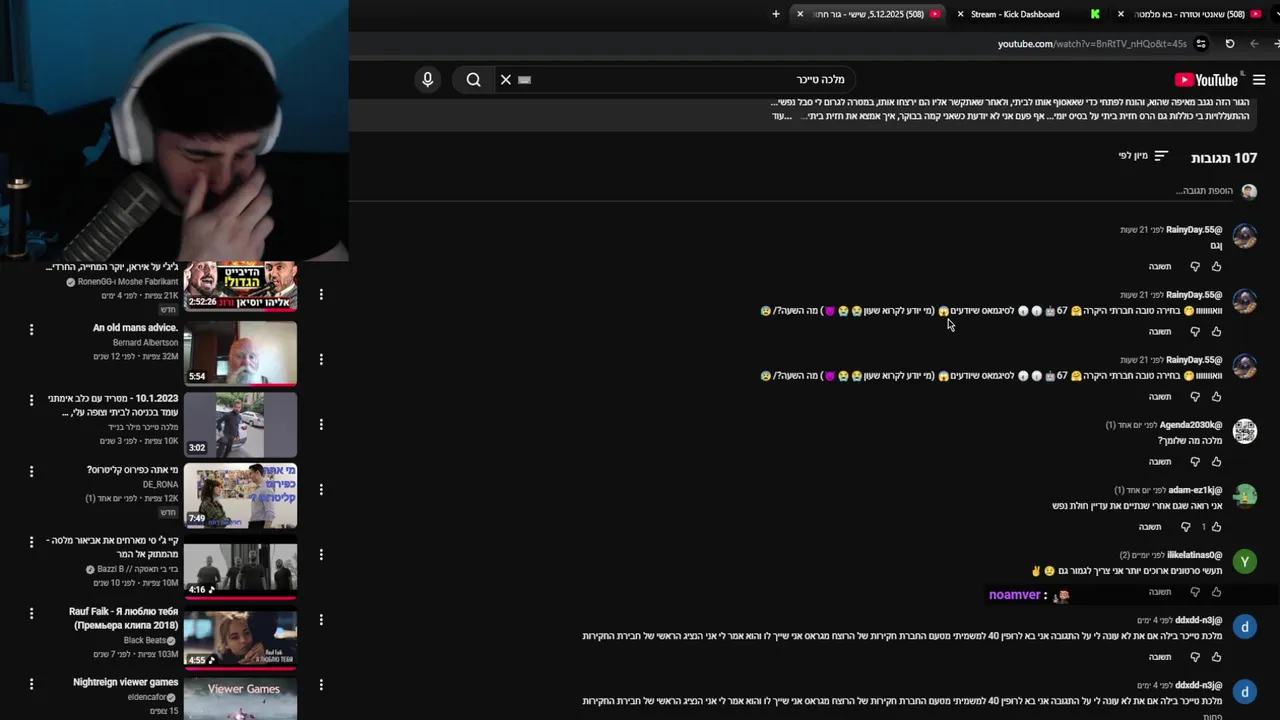
Task: Open the 5:54 old man video thumbnail
Action: point(240,354)
